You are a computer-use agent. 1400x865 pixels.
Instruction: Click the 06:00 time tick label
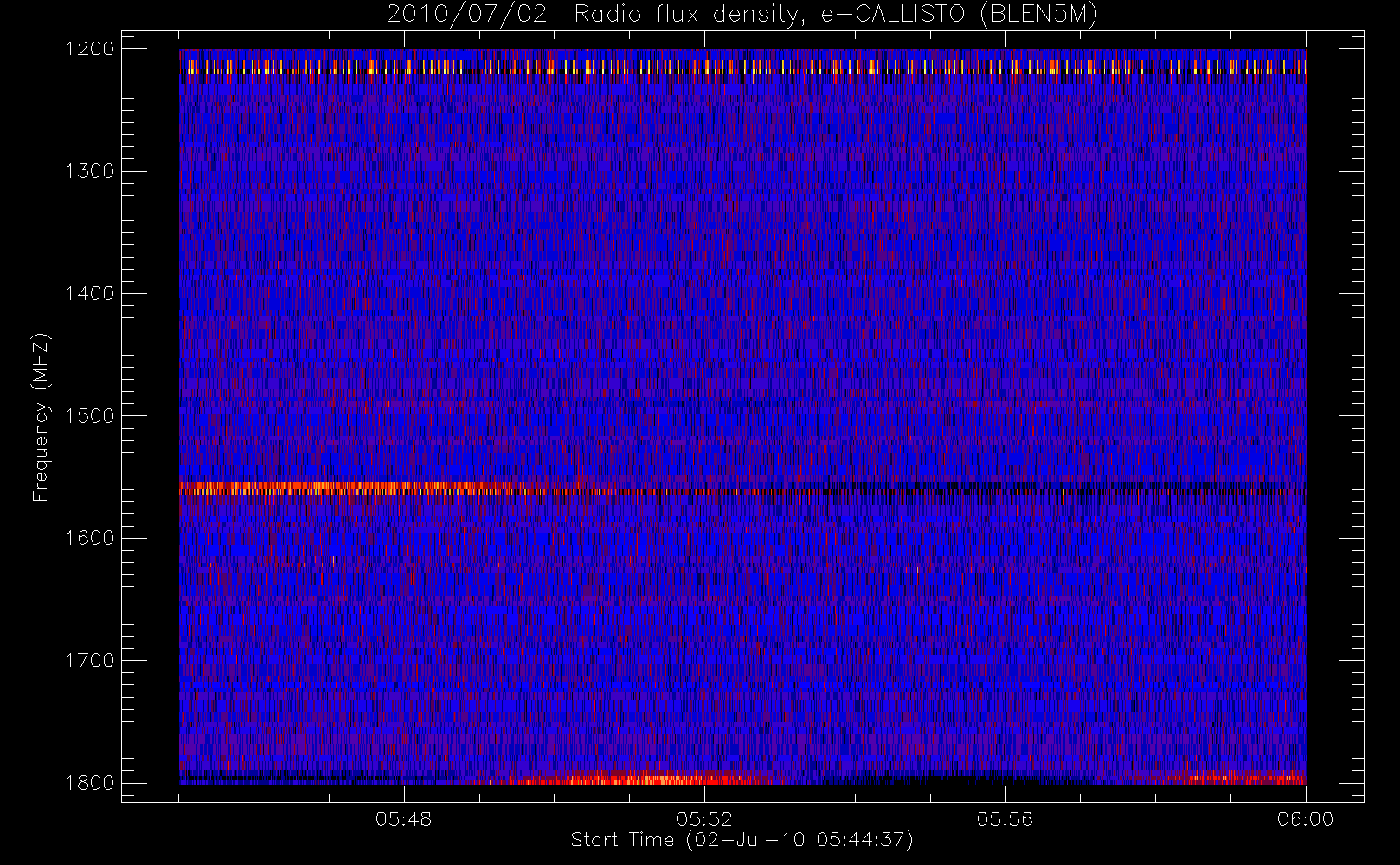(x=1305, y=819)
